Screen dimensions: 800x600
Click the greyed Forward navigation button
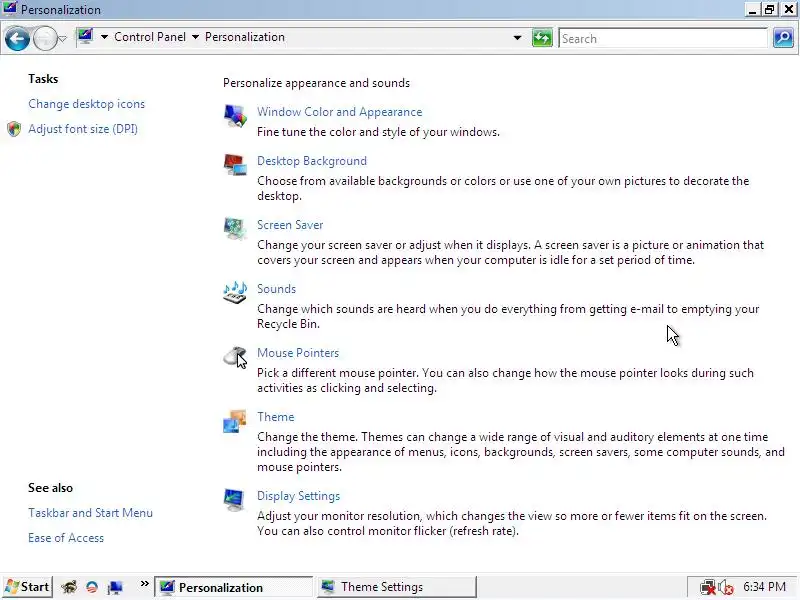pyautogui.click(x=45, y=39)
